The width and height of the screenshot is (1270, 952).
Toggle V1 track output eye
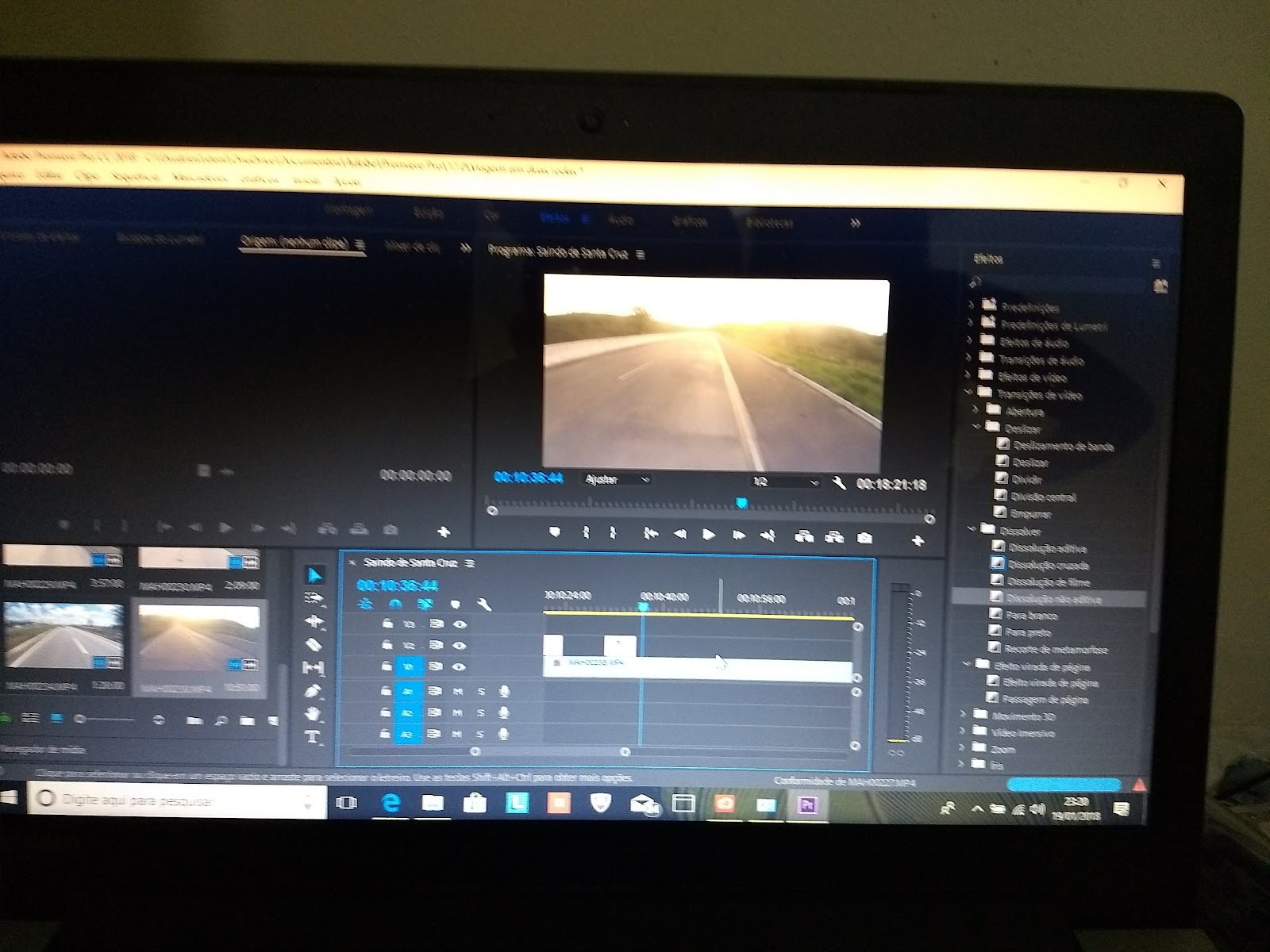pyautogui.click(x=460, y=667)
